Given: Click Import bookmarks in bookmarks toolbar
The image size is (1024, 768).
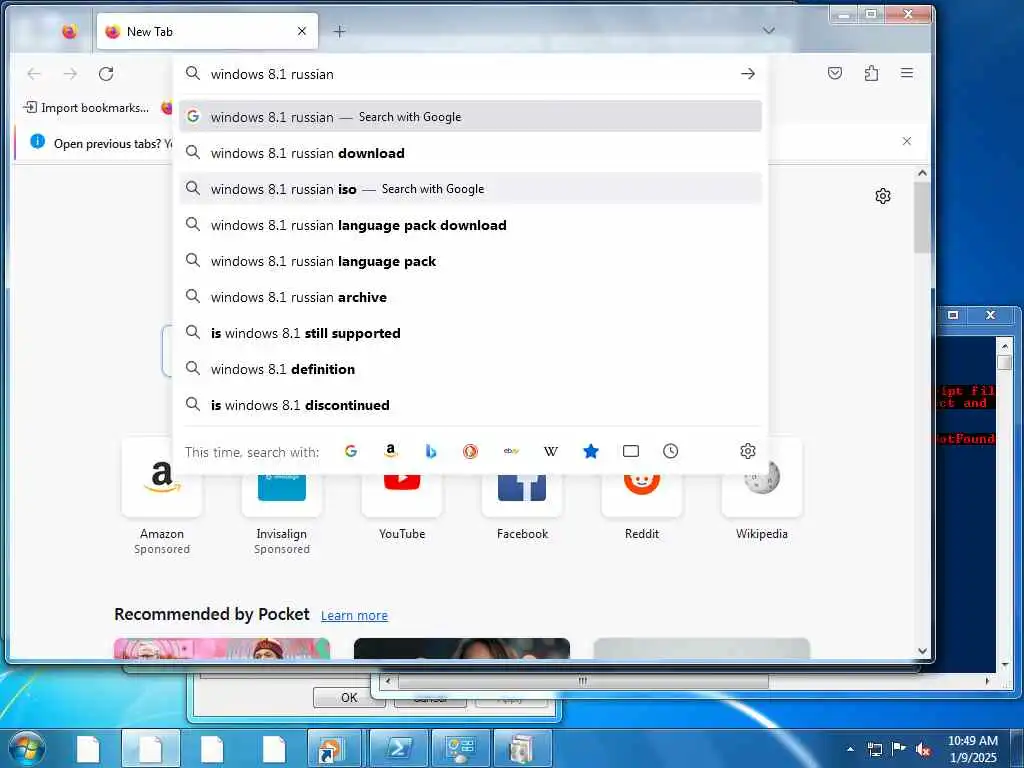Looking at the screenshot, I should (x=86, y=108).
